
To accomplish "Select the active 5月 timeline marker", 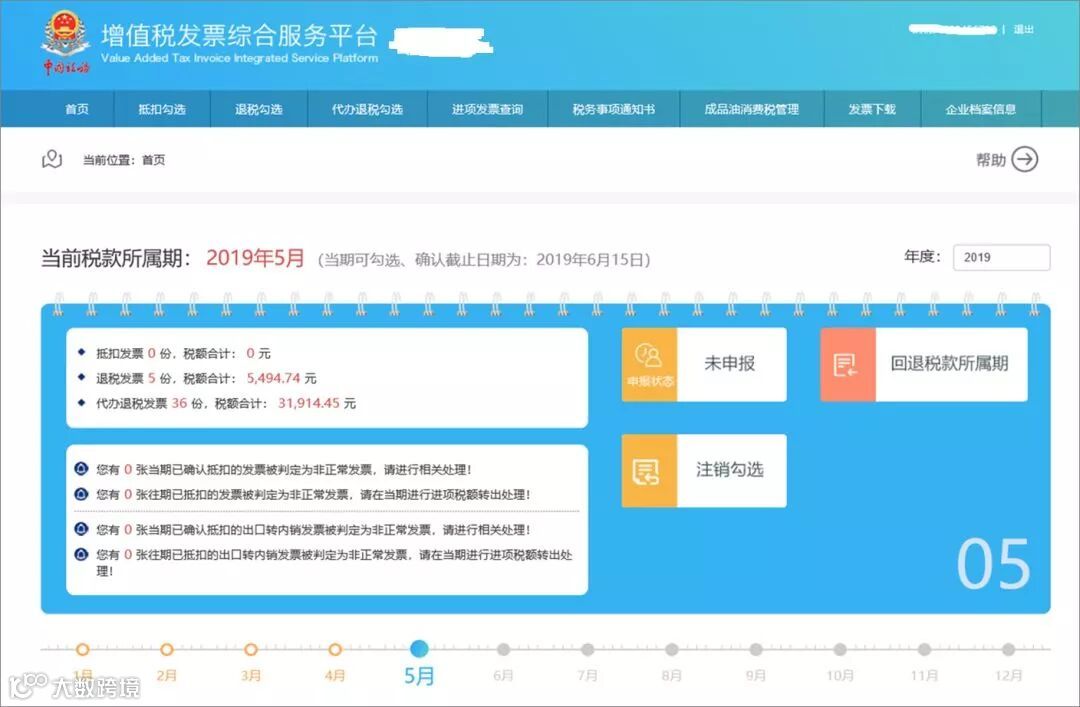I will (x=419, y=648).
